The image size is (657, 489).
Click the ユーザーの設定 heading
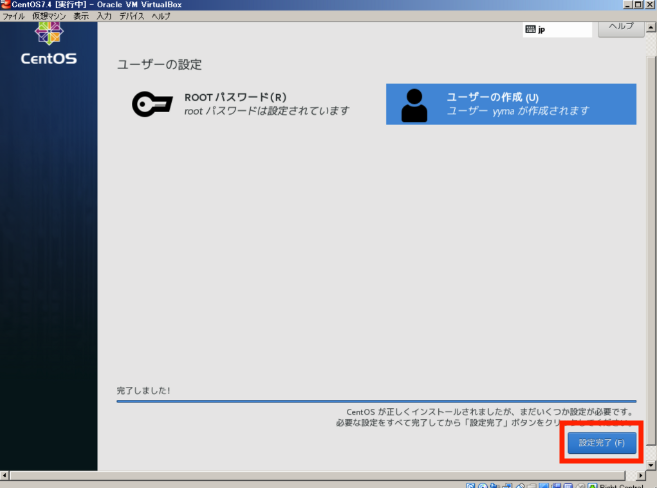click(159, 65)
